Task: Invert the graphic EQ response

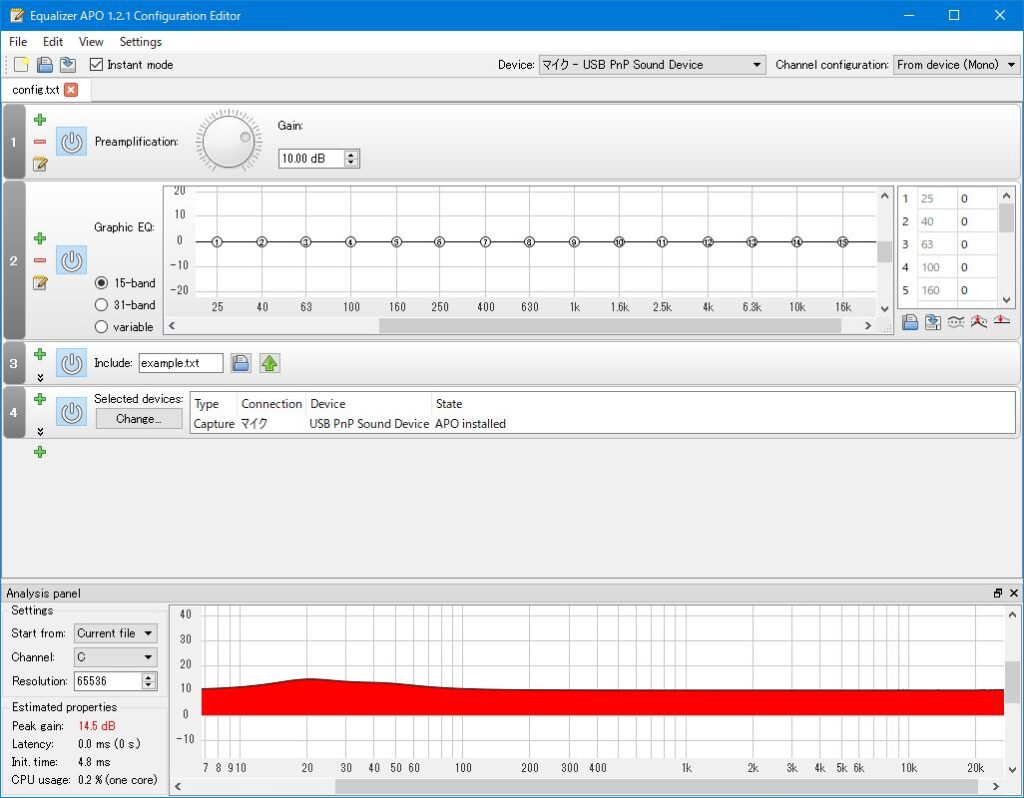Action: click(x=955, y=321)
